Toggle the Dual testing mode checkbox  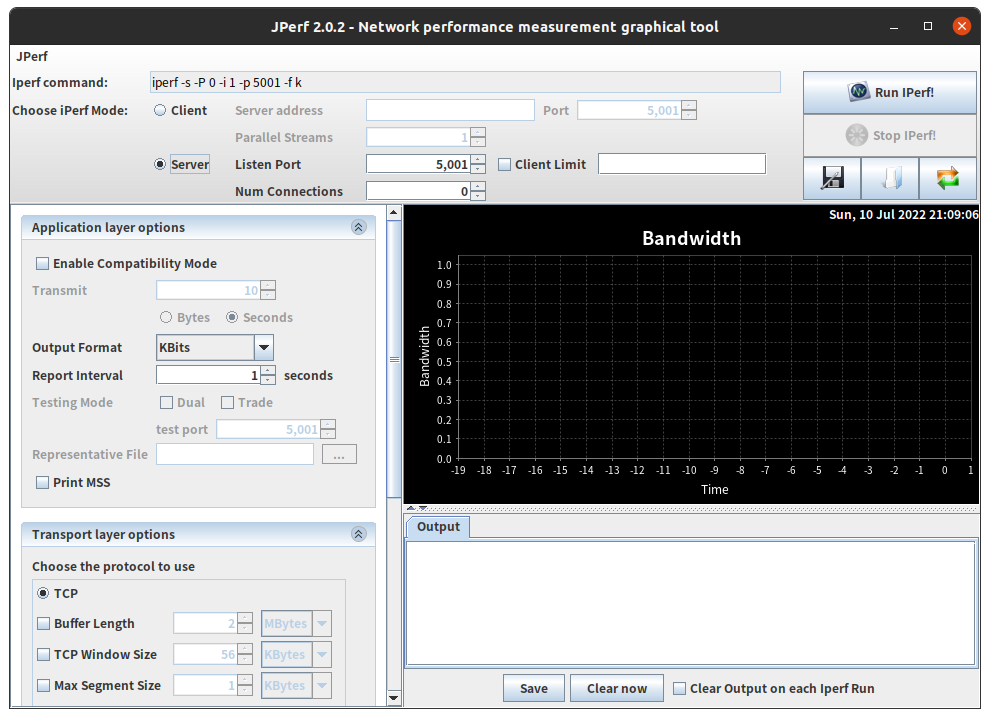(167, 402)
